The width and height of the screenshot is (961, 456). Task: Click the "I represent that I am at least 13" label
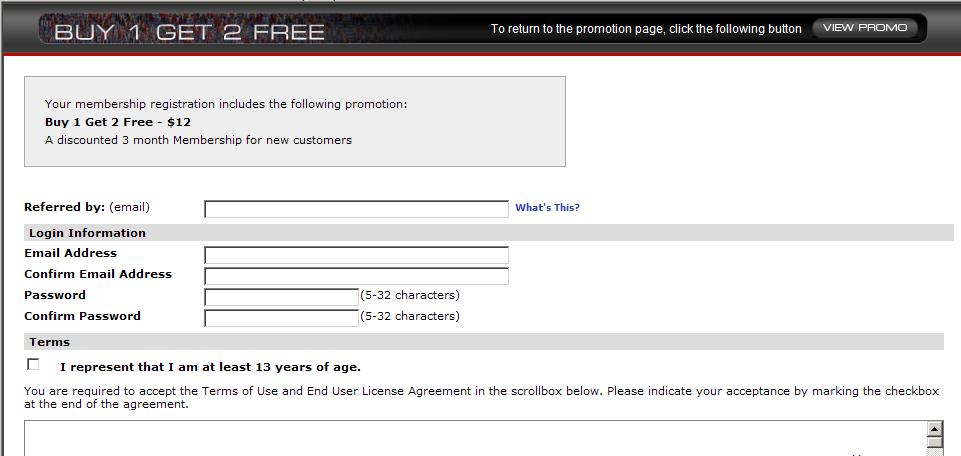pos(210,367)
